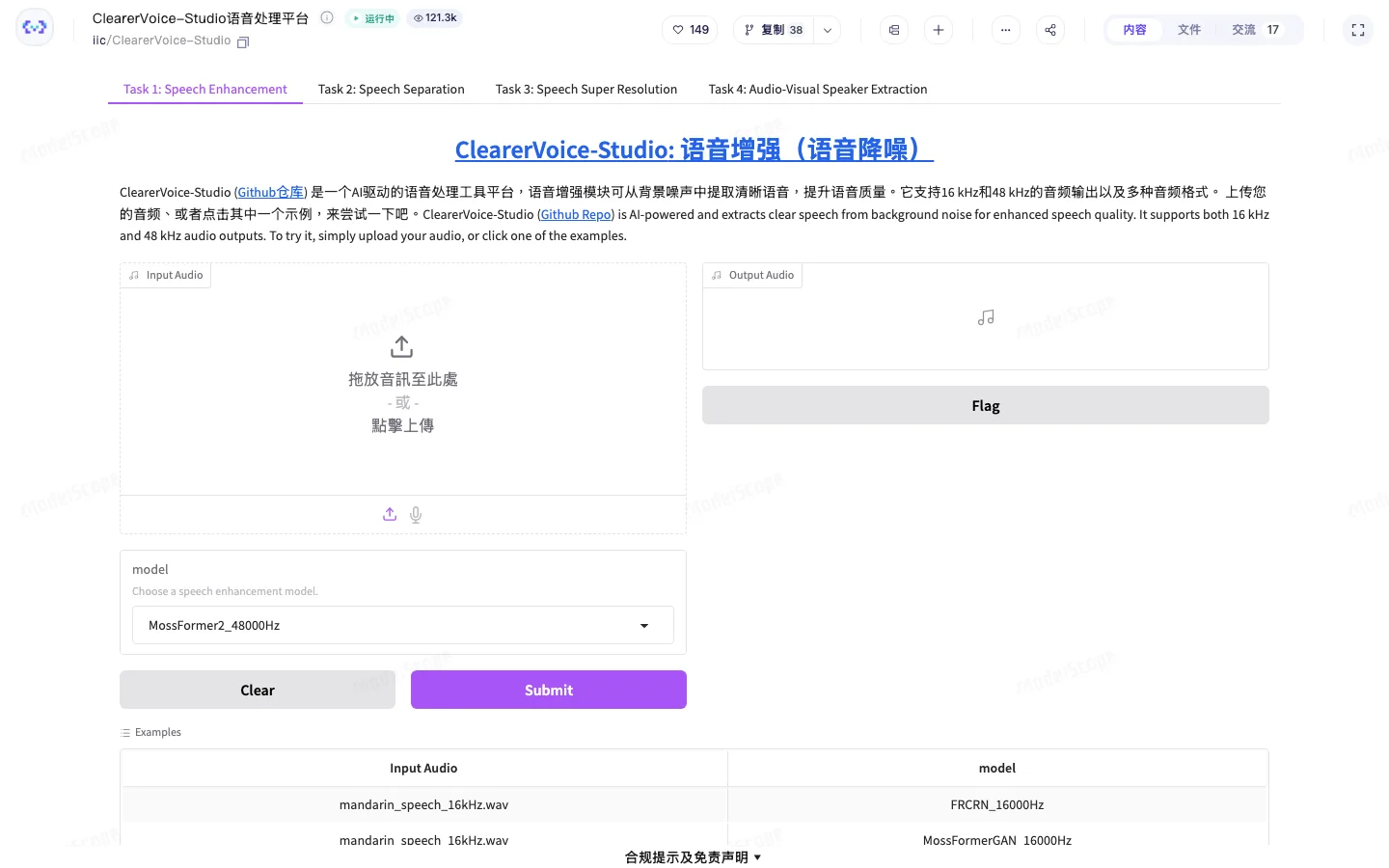Click the Input Audio column header
1389x868 pixels.
(423, 768)
